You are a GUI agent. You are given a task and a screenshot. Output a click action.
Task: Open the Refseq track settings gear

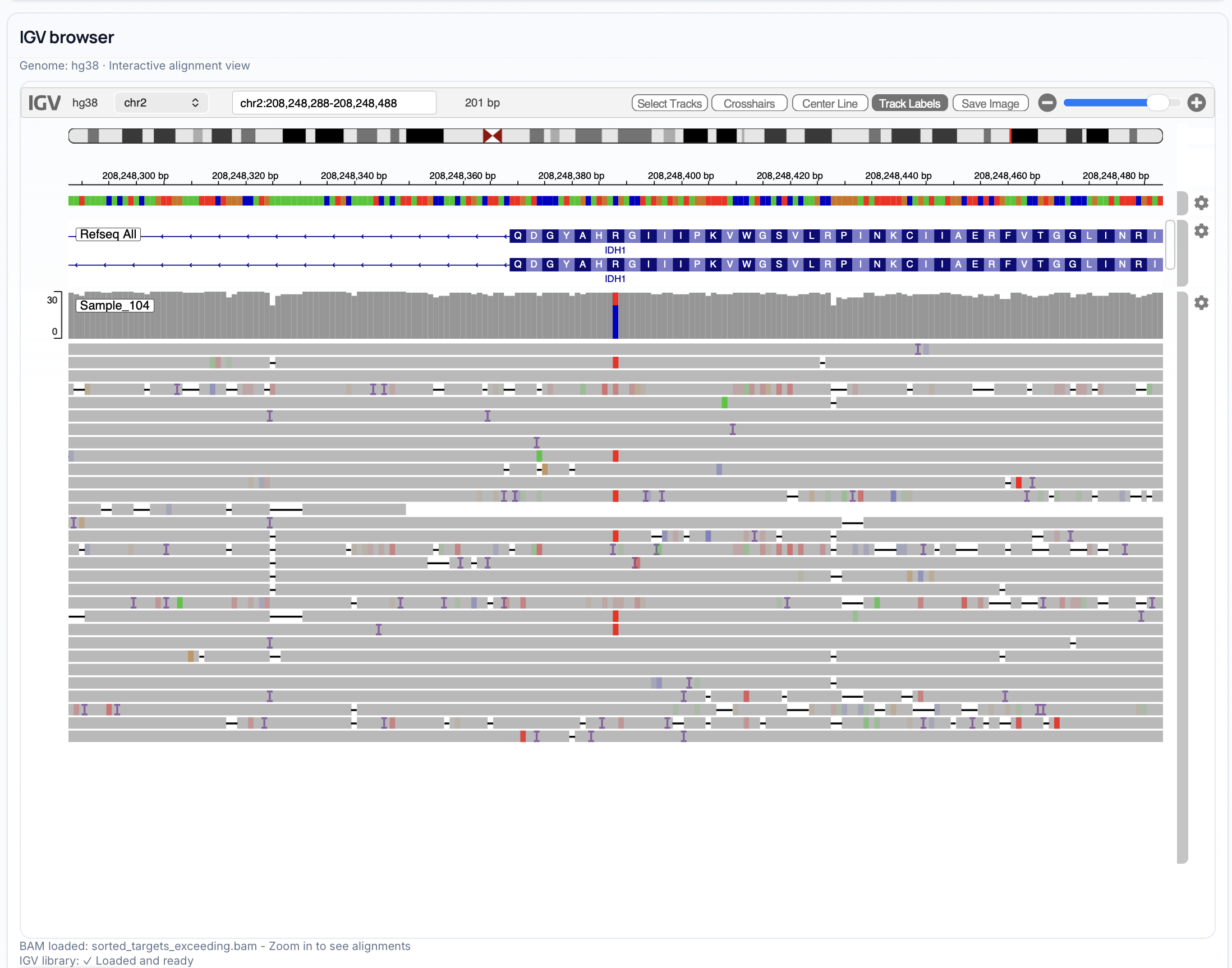click(x=1202, y=231)
